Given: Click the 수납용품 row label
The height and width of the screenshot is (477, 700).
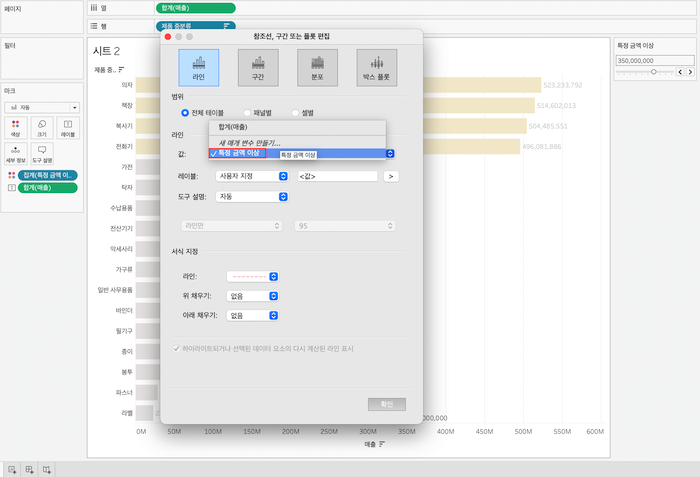Looking at the screenshot, I should point(121,208).
